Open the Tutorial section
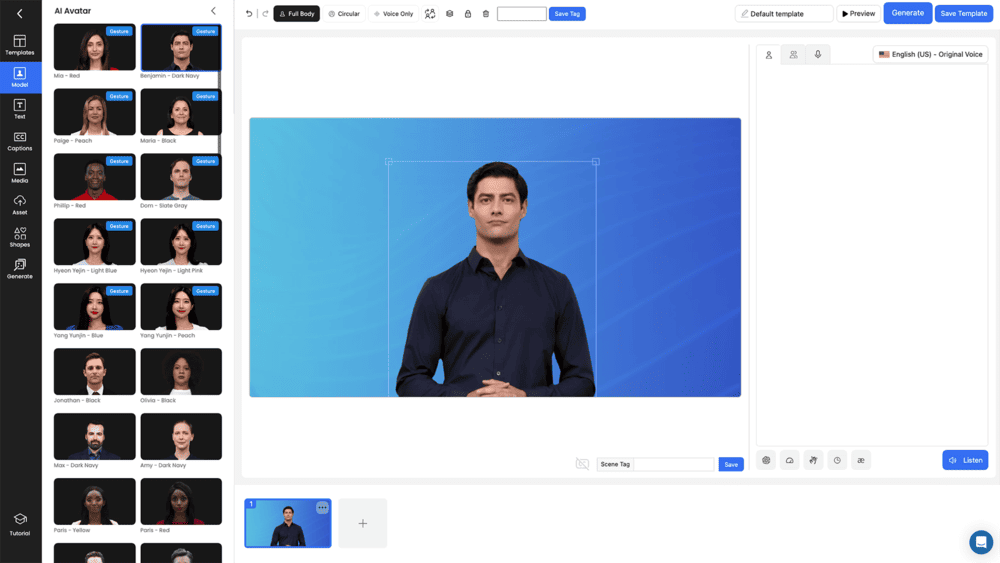The image size is (1000, 563). [x=20, y=524]
